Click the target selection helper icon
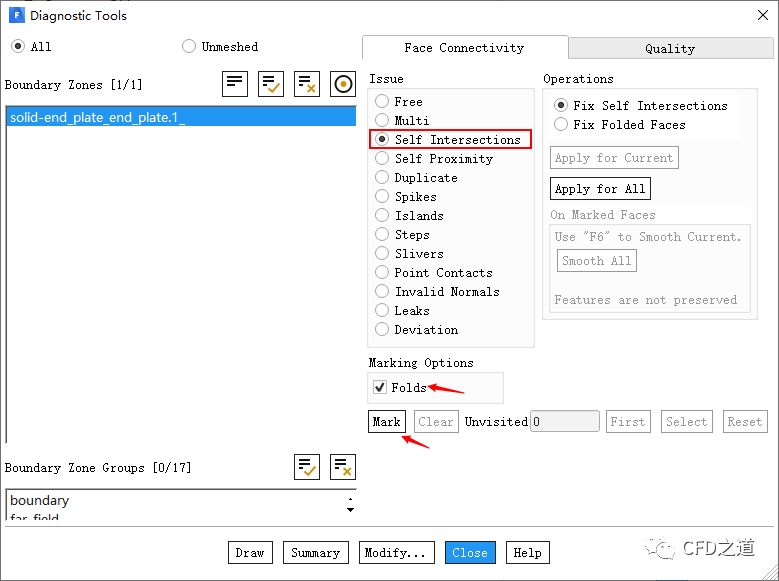 click(343, 84)
